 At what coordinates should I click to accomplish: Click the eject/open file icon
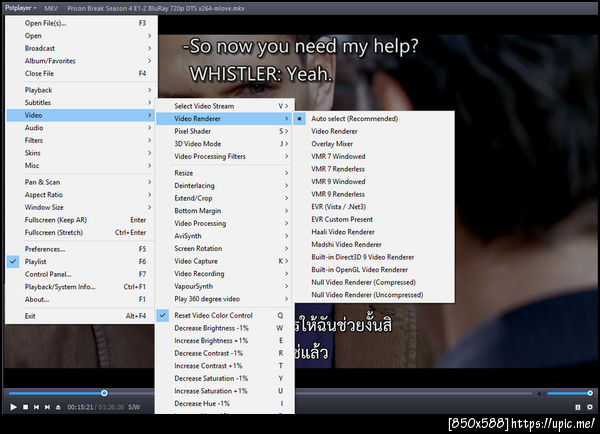pyautogui.click(x=58, y=407)
